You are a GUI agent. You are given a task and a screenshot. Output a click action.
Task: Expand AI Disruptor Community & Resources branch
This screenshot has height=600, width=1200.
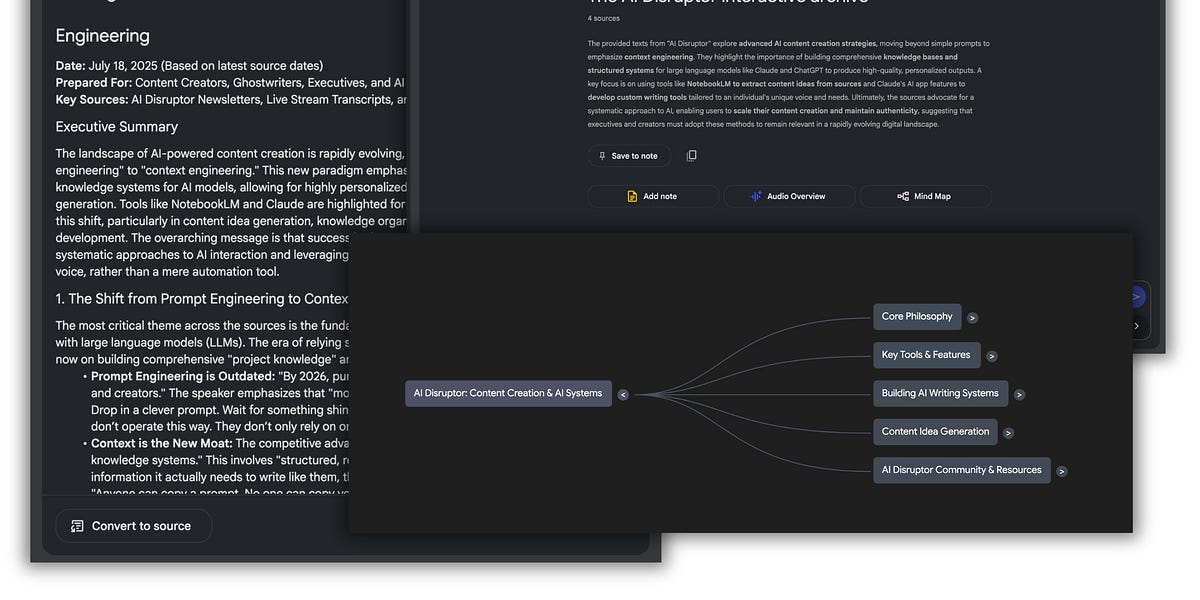(1061, 471)
